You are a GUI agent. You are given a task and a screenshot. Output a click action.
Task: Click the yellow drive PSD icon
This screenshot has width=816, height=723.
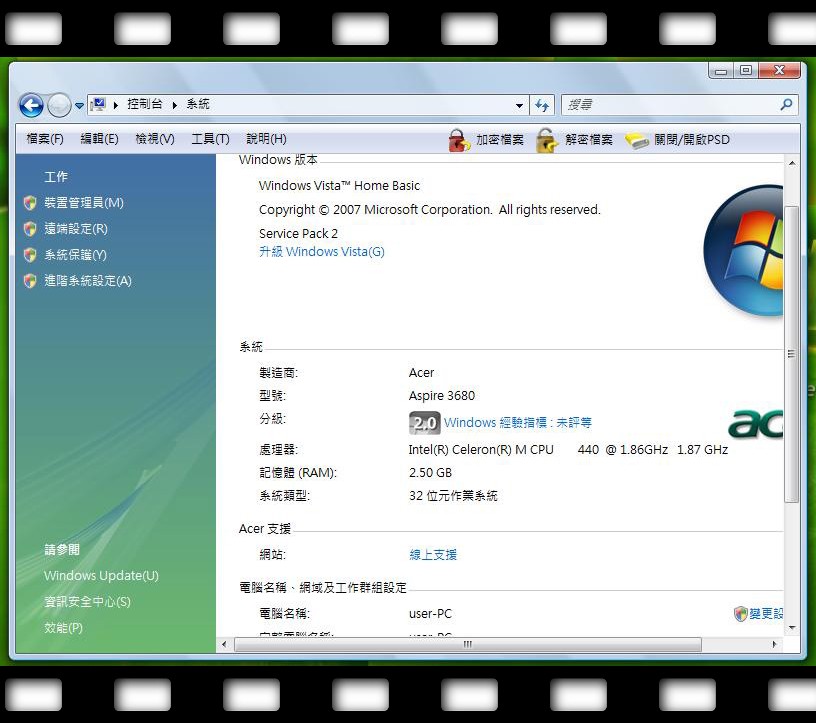pyautogui.click(x=636, y=141)
